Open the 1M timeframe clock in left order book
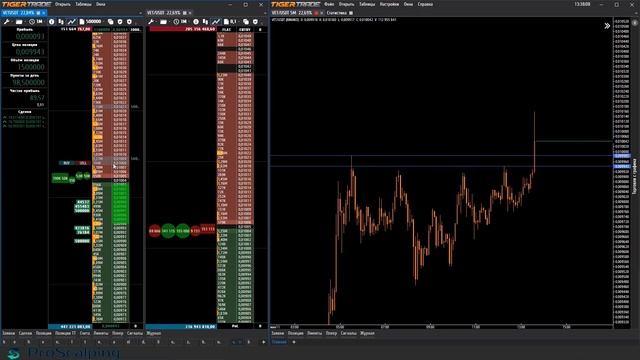640x360 pixels. [35, 22]
